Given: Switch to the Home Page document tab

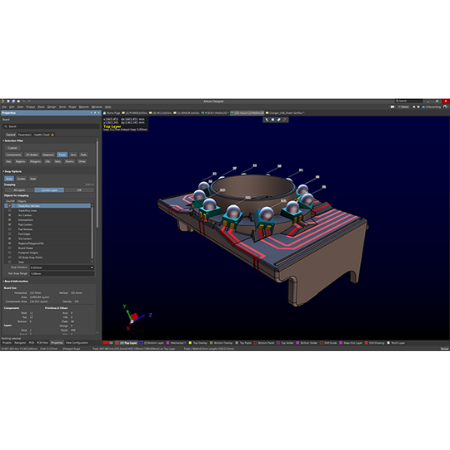Looking at the screenshot, I should pyautogui.click(x=112, y=113).
